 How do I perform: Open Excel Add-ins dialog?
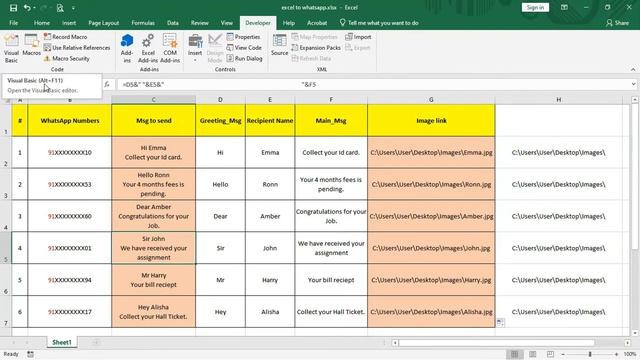click(148, 49)
